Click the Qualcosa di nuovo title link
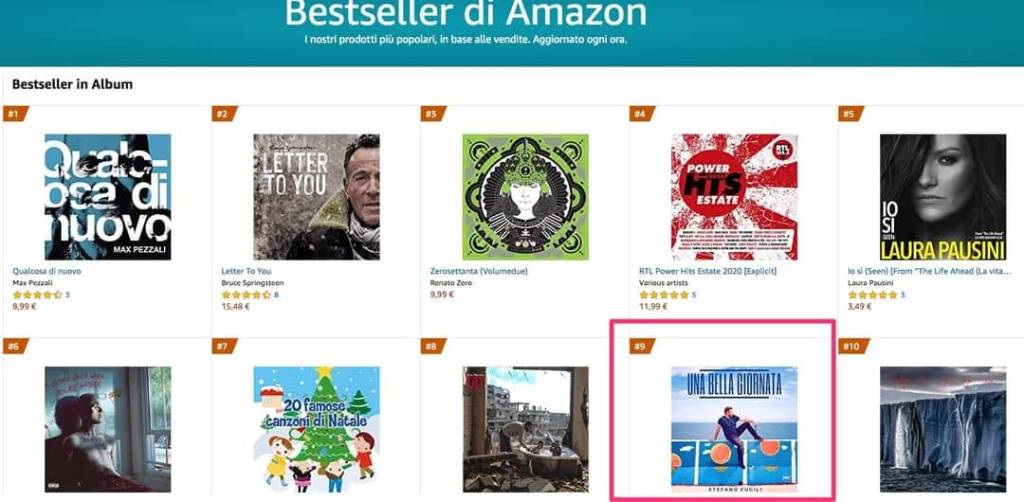1024x502 pixels. click(x=47, y=271)
